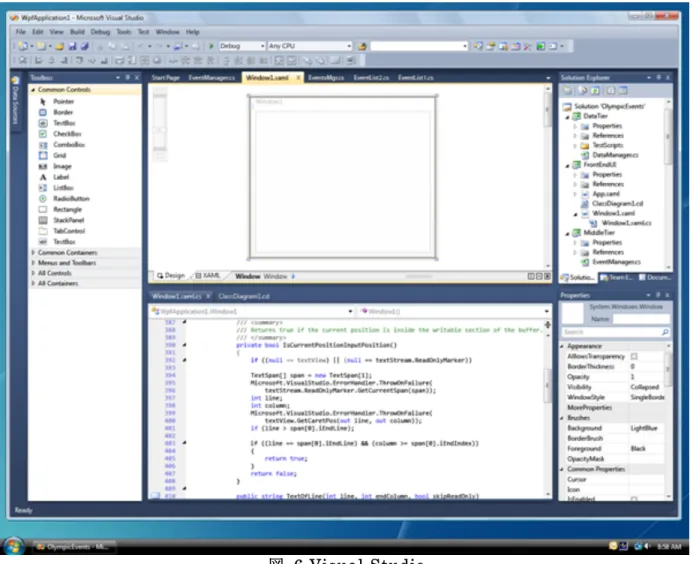Switch to the ClassDiagram1.cd tab
Screen dimensions: 693x564
244,296
